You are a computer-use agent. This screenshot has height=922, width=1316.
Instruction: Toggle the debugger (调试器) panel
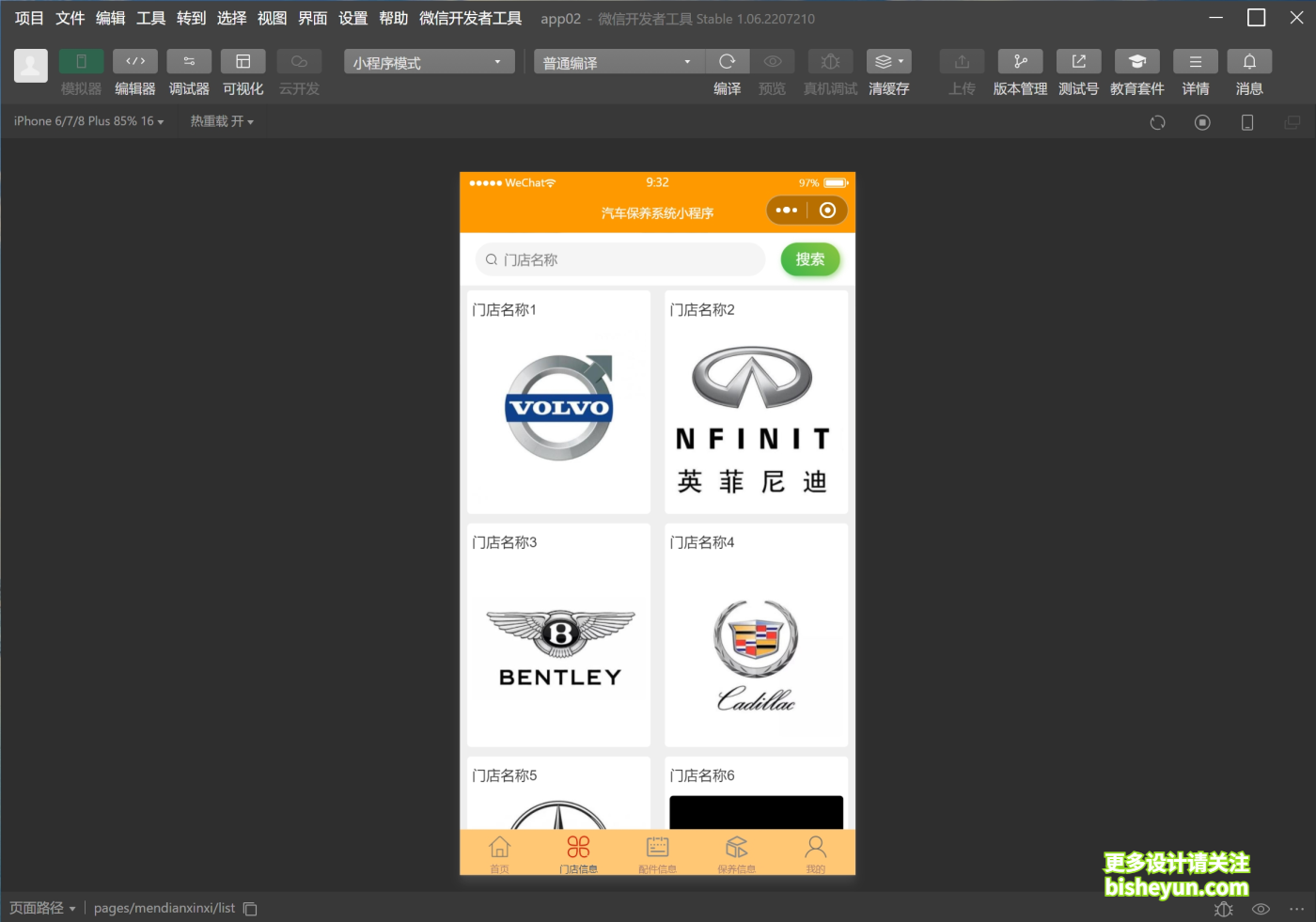coord(189,62)
